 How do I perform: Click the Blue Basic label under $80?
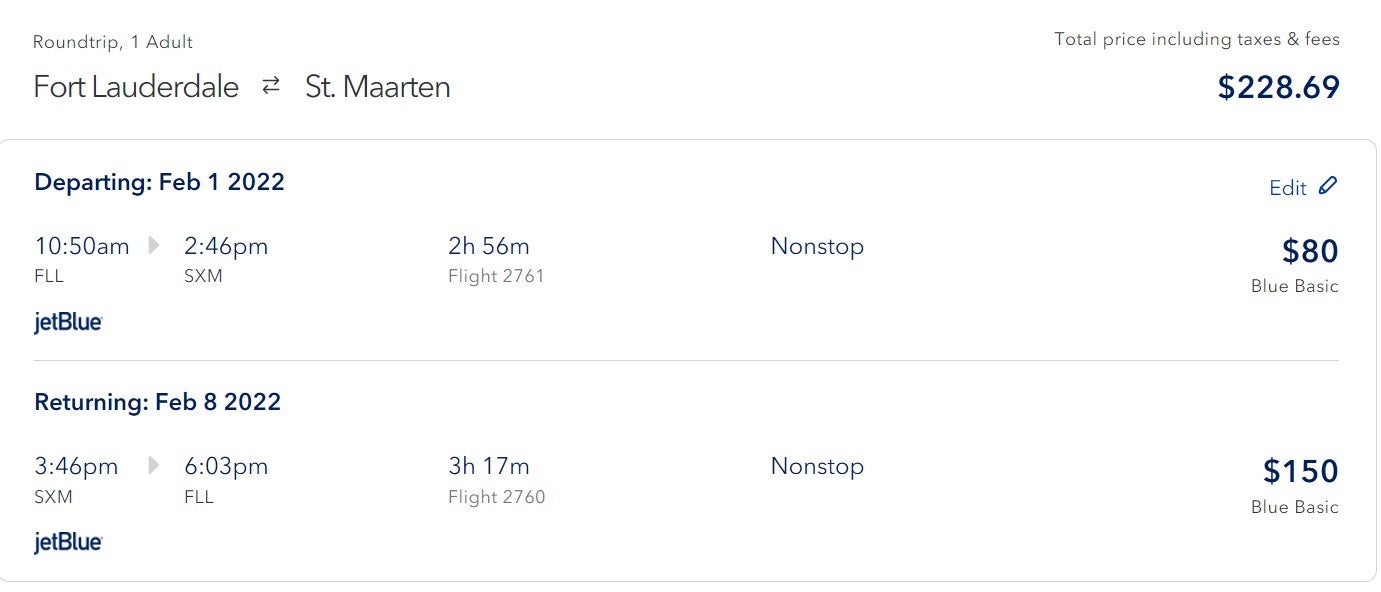1294,286
